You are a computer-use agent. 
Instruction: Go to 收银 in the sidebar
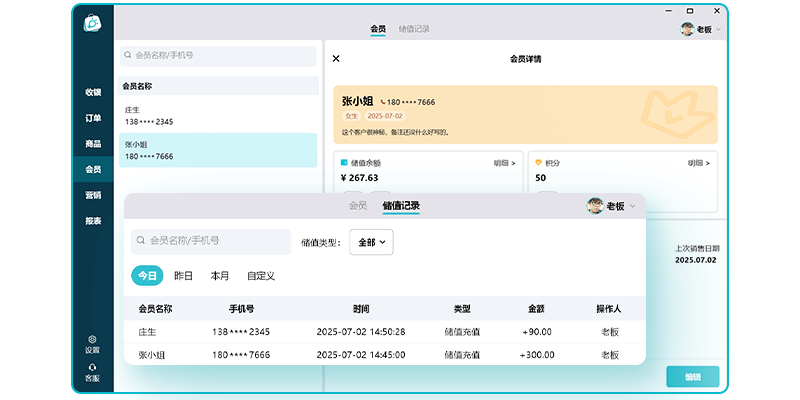pos(93,92)
